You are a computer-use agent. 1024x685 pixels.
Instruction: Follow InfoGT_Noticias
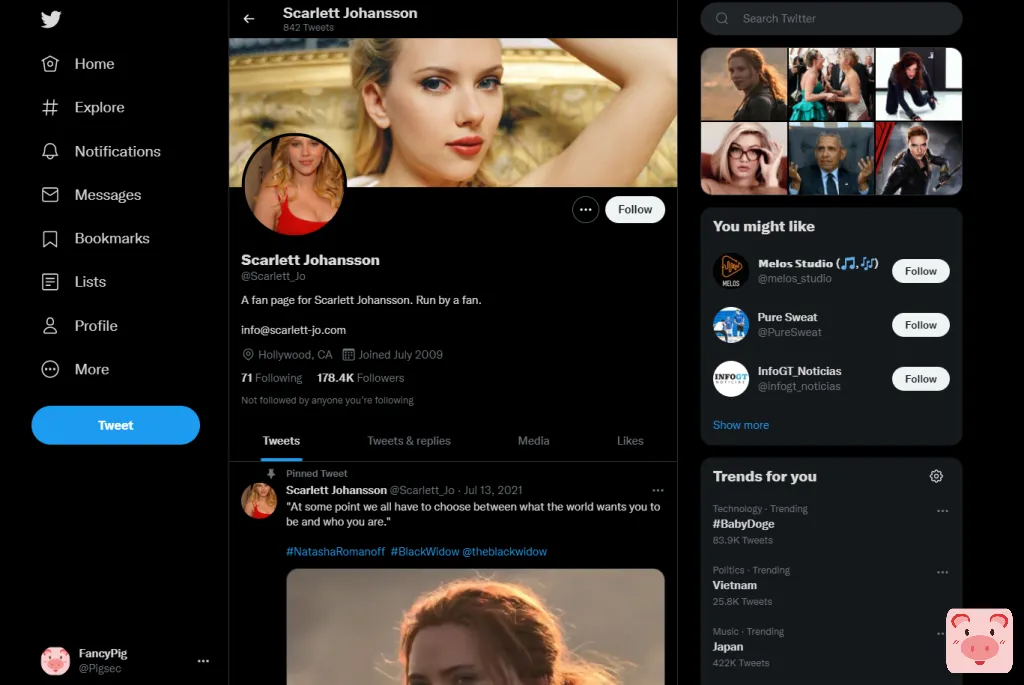point(921,379)
